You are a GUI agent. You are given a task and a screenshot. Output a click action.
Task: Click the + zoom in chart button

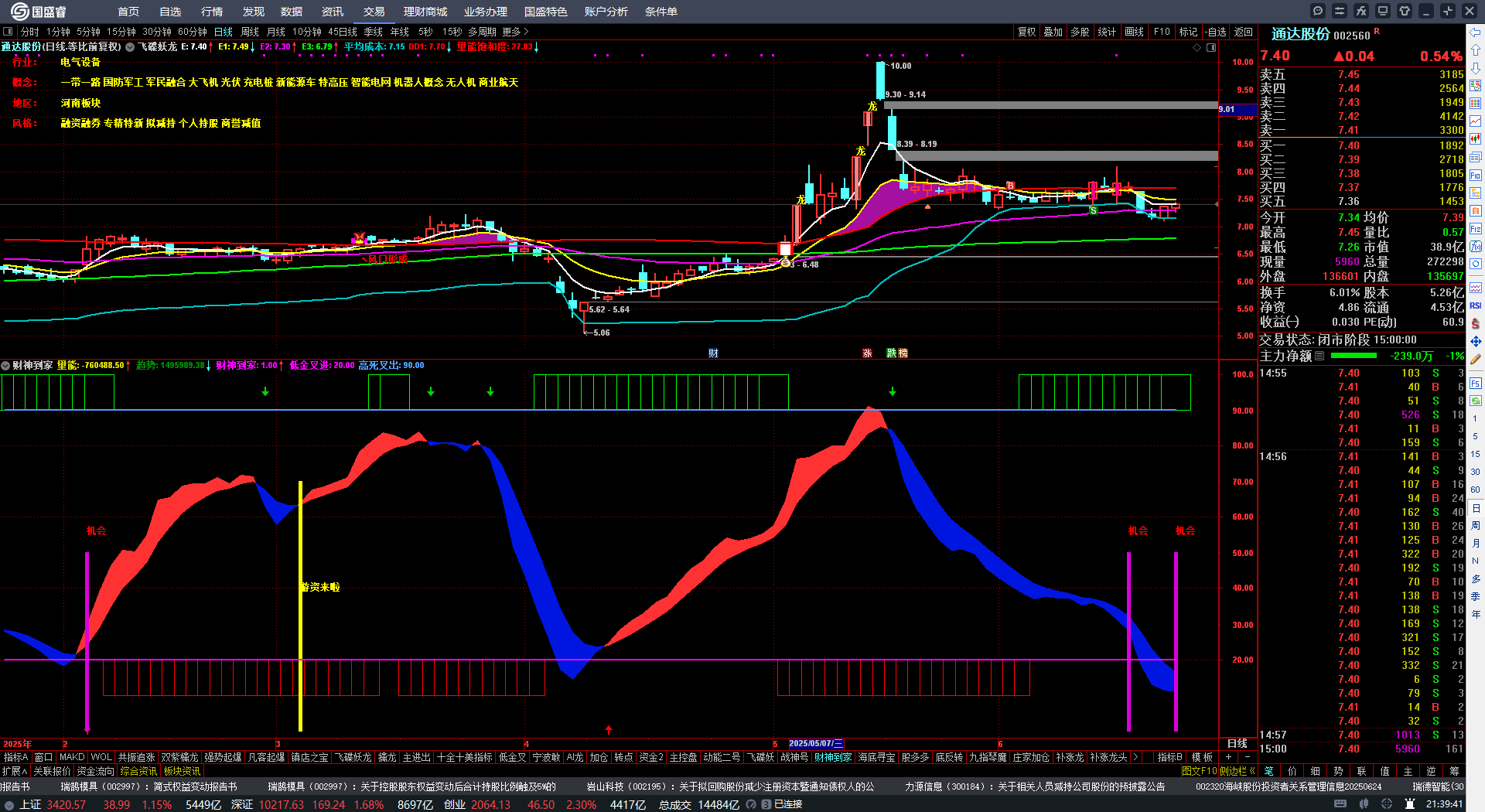pyautogui.click(x=1228, y=757)
